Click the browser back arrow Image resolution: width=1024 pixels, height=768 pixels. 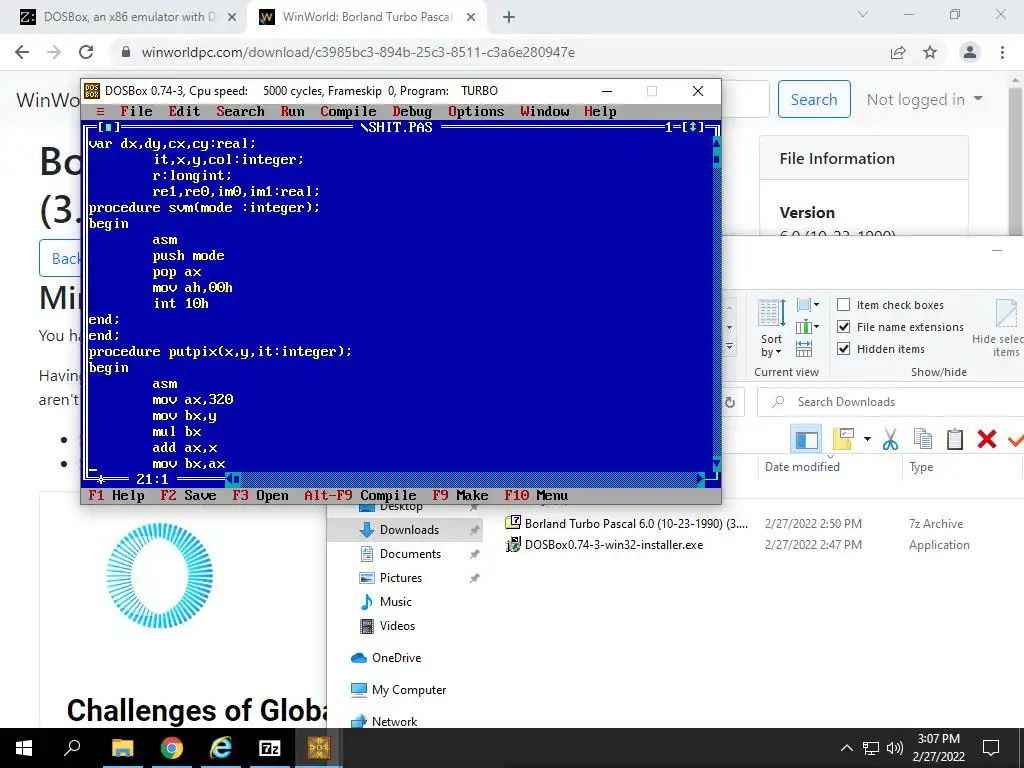(x=22, y=52)
